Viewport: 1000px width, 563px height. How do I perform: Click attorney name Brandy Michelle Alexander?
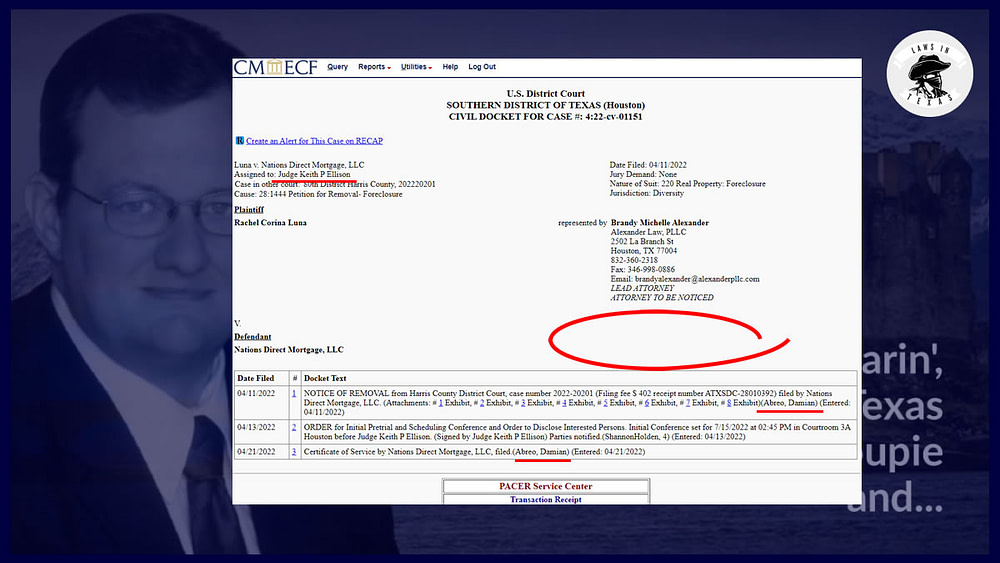tap(660, 223)
